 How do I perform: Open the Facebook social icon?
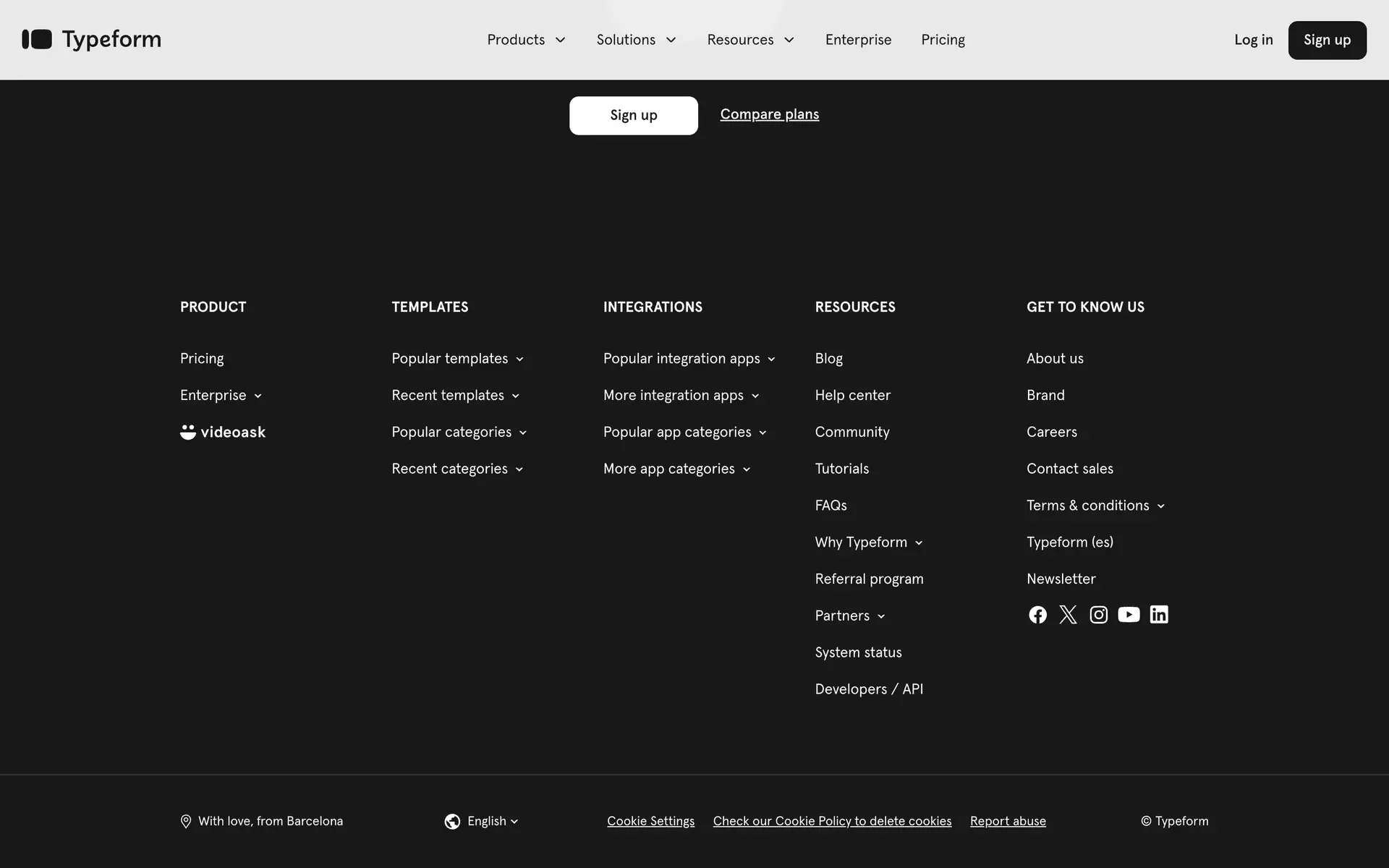1037,615
